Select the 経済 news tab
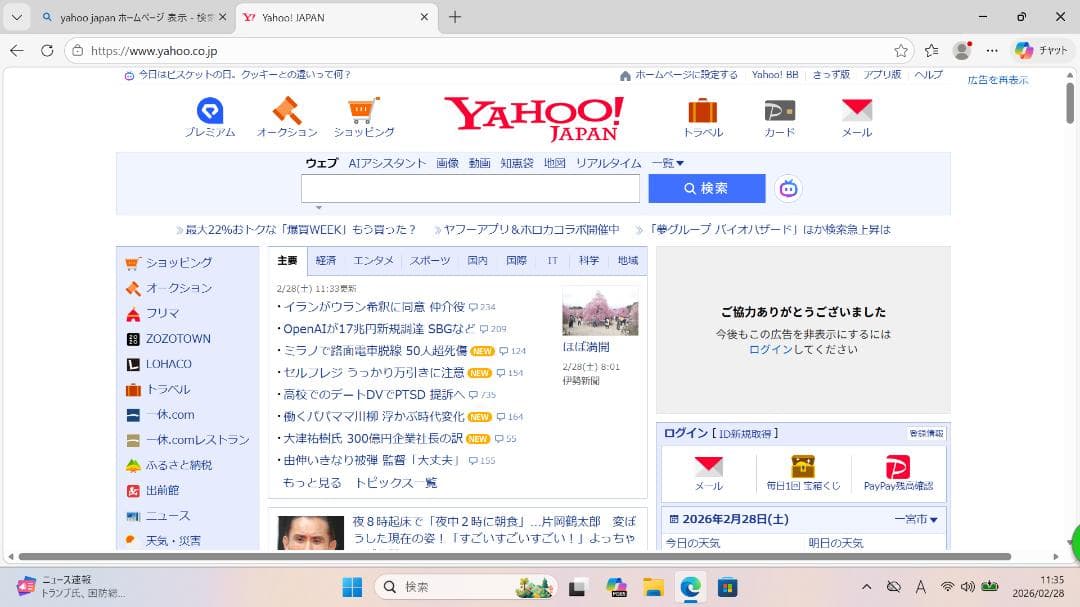This screenshot has height=607, width=1080. (x=326, y=260)
